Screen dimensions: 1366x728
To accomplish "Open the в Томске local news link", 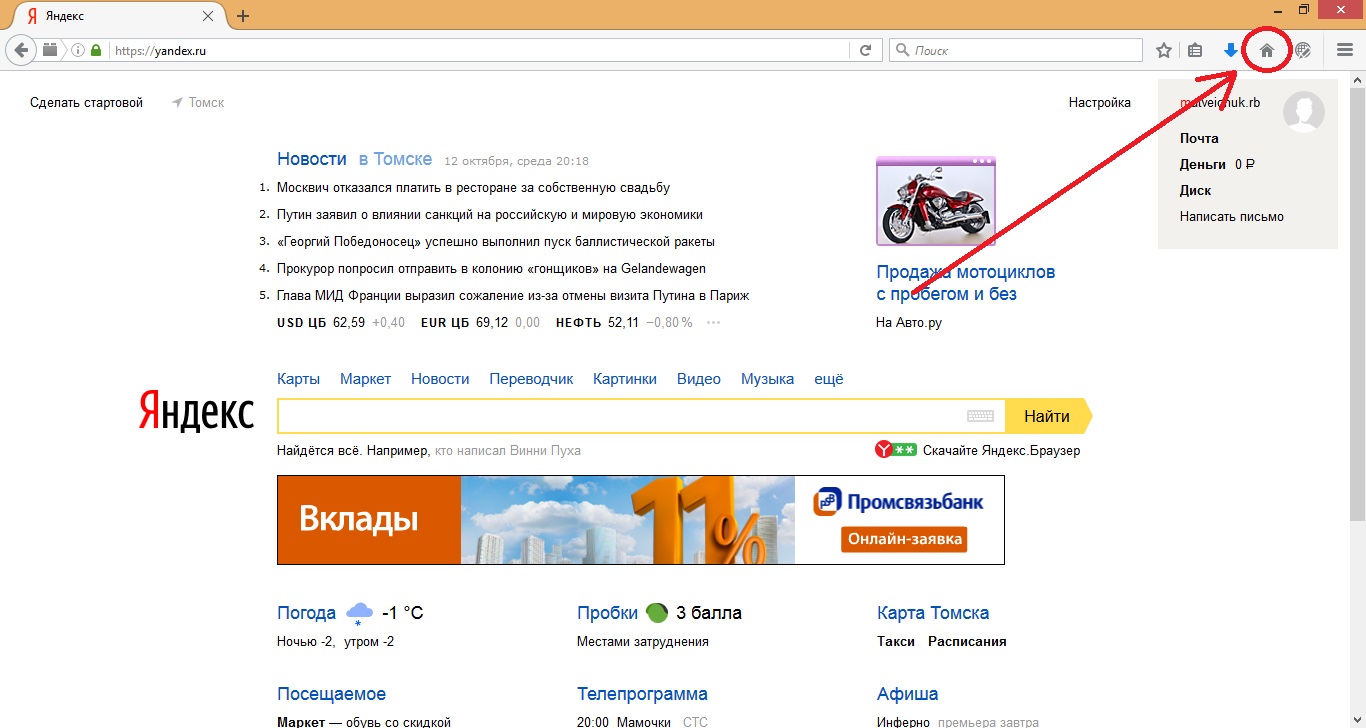I will (x=395, y=159).
